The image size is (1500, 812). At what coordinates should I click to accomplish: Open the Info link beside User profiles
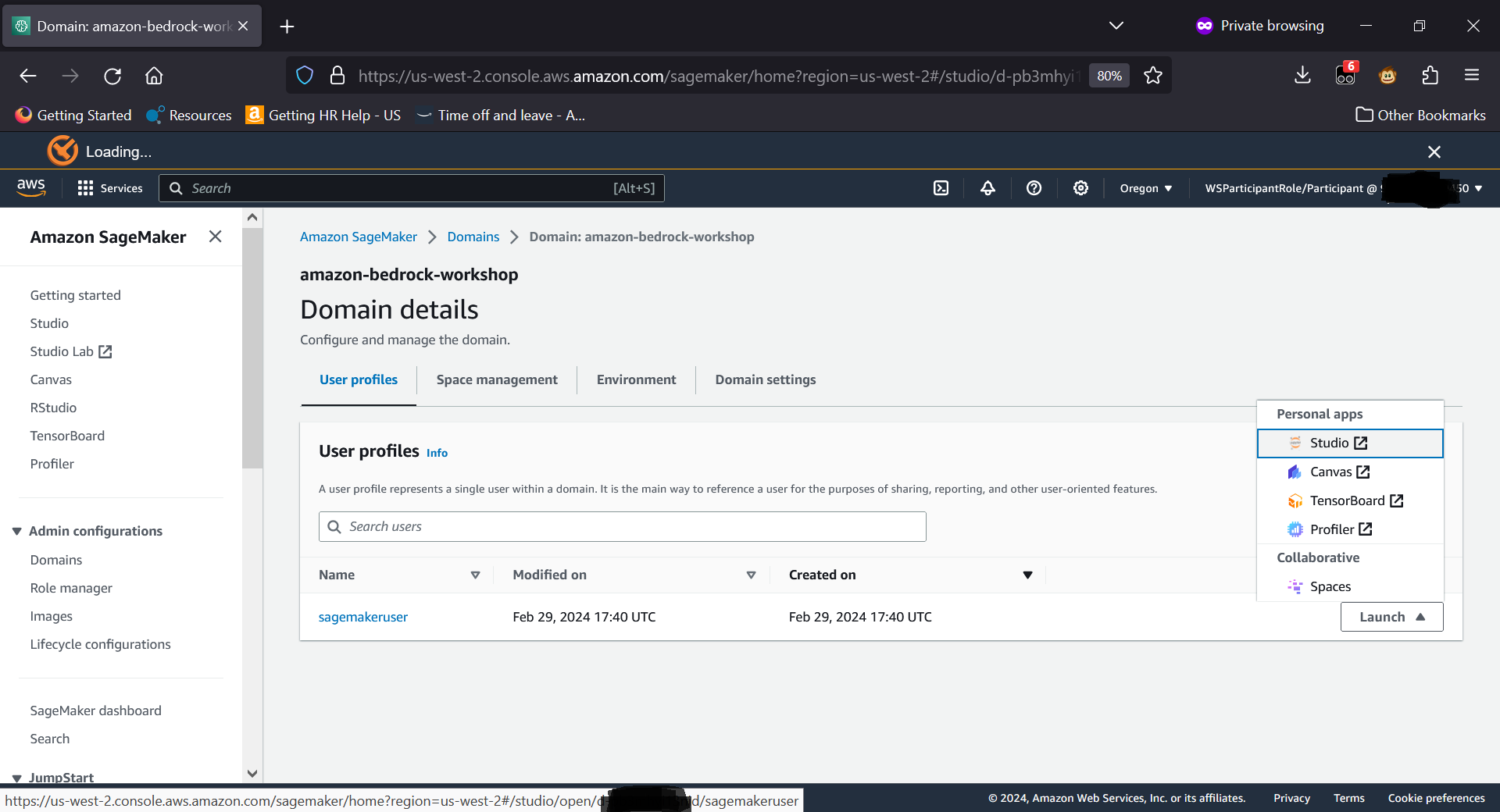[x=437, y=453]
